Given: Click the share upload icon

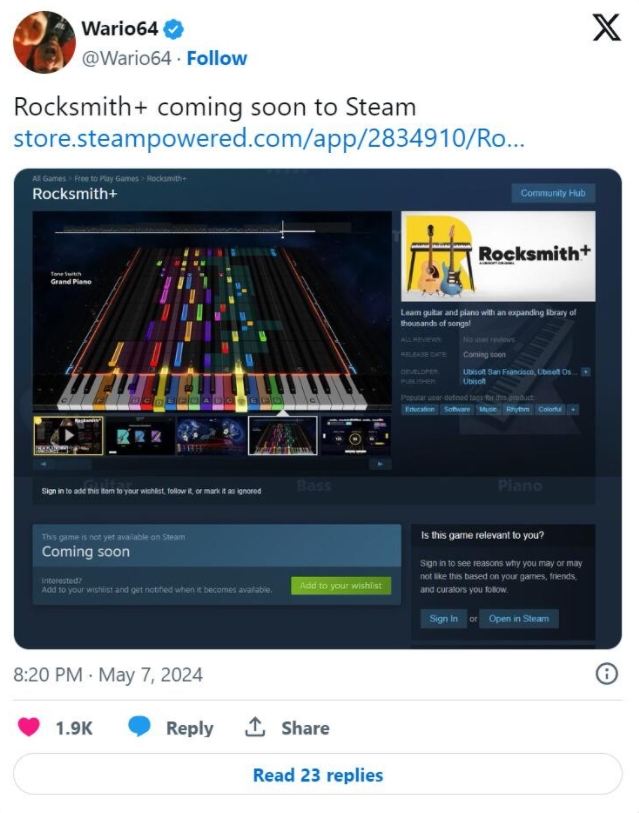Looking at the screenshot, I should tap(255, 727).
